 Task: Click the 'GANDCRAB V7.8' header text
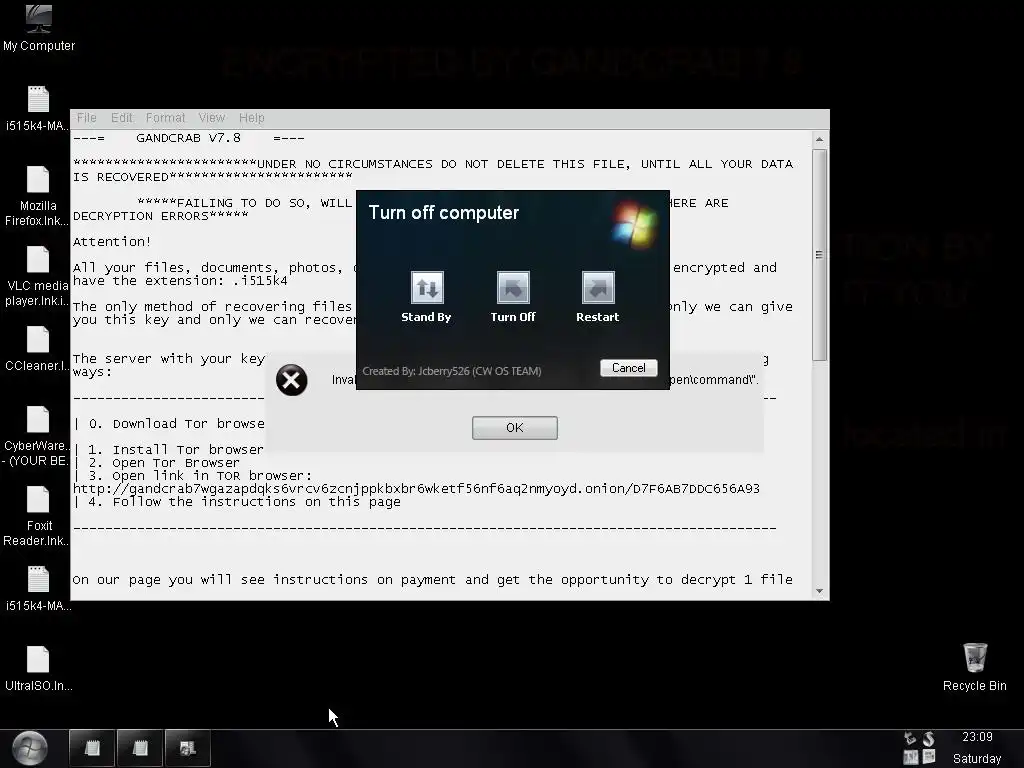click(188, 138)
